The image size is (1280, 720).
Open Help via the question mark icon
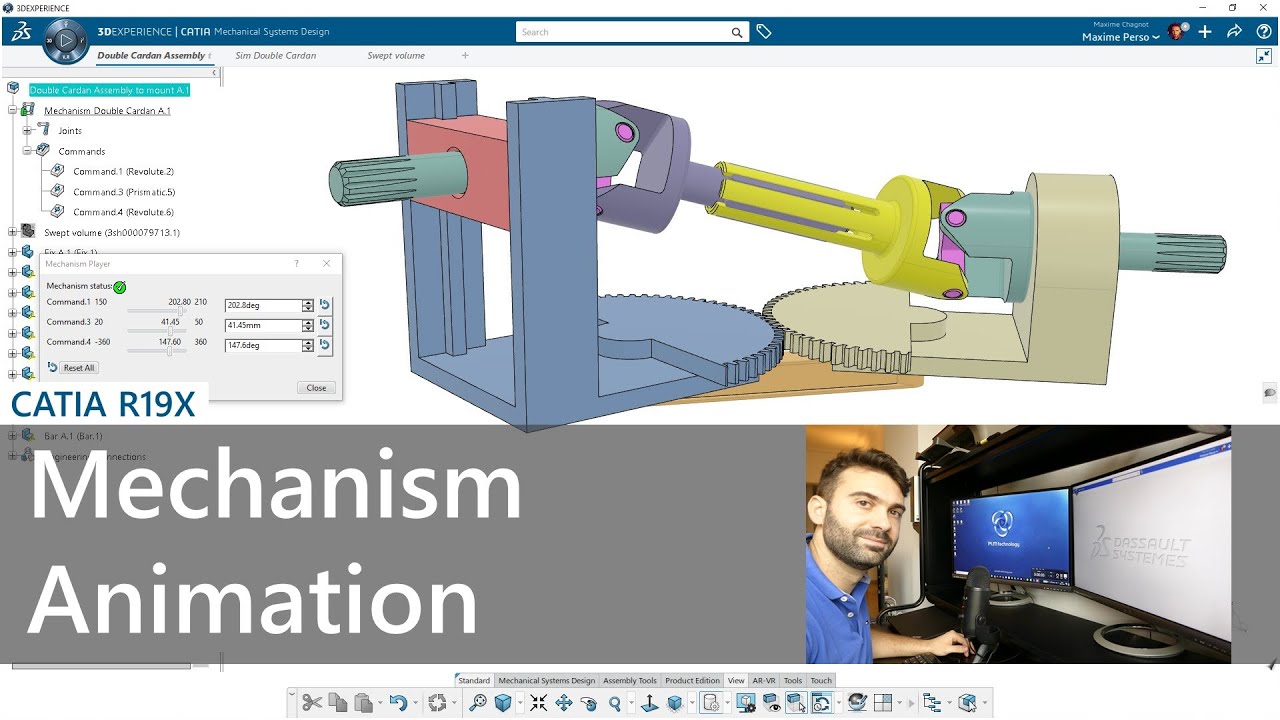[1264, 32]
